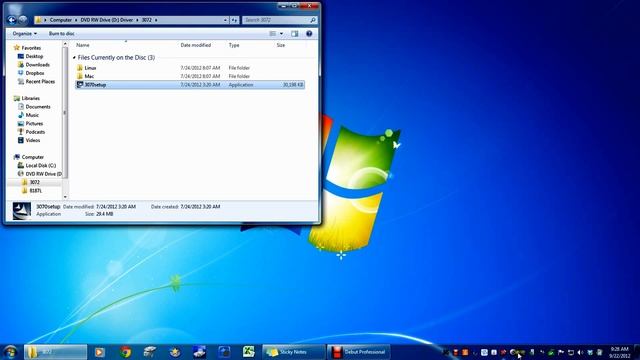Open Libraries in navigation pane
This screenshot has width=640, height=360.
point(31,98)
